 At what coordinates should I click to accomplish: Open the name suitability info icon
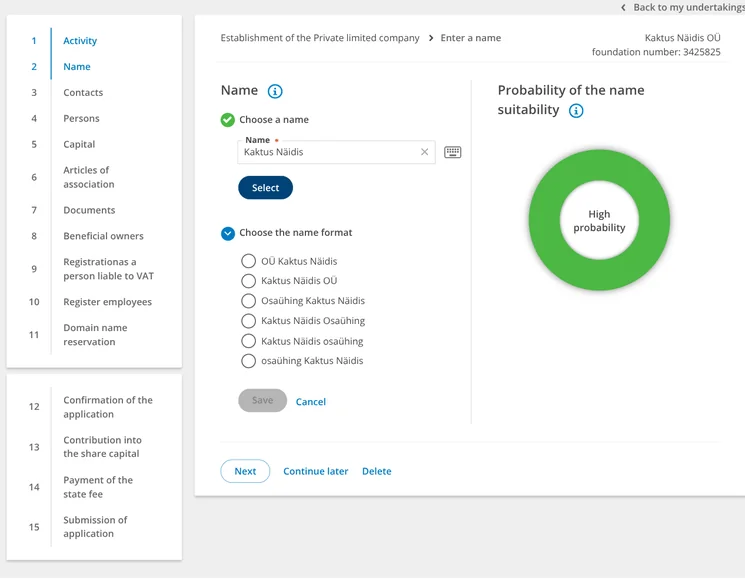(x=576, y=111)
